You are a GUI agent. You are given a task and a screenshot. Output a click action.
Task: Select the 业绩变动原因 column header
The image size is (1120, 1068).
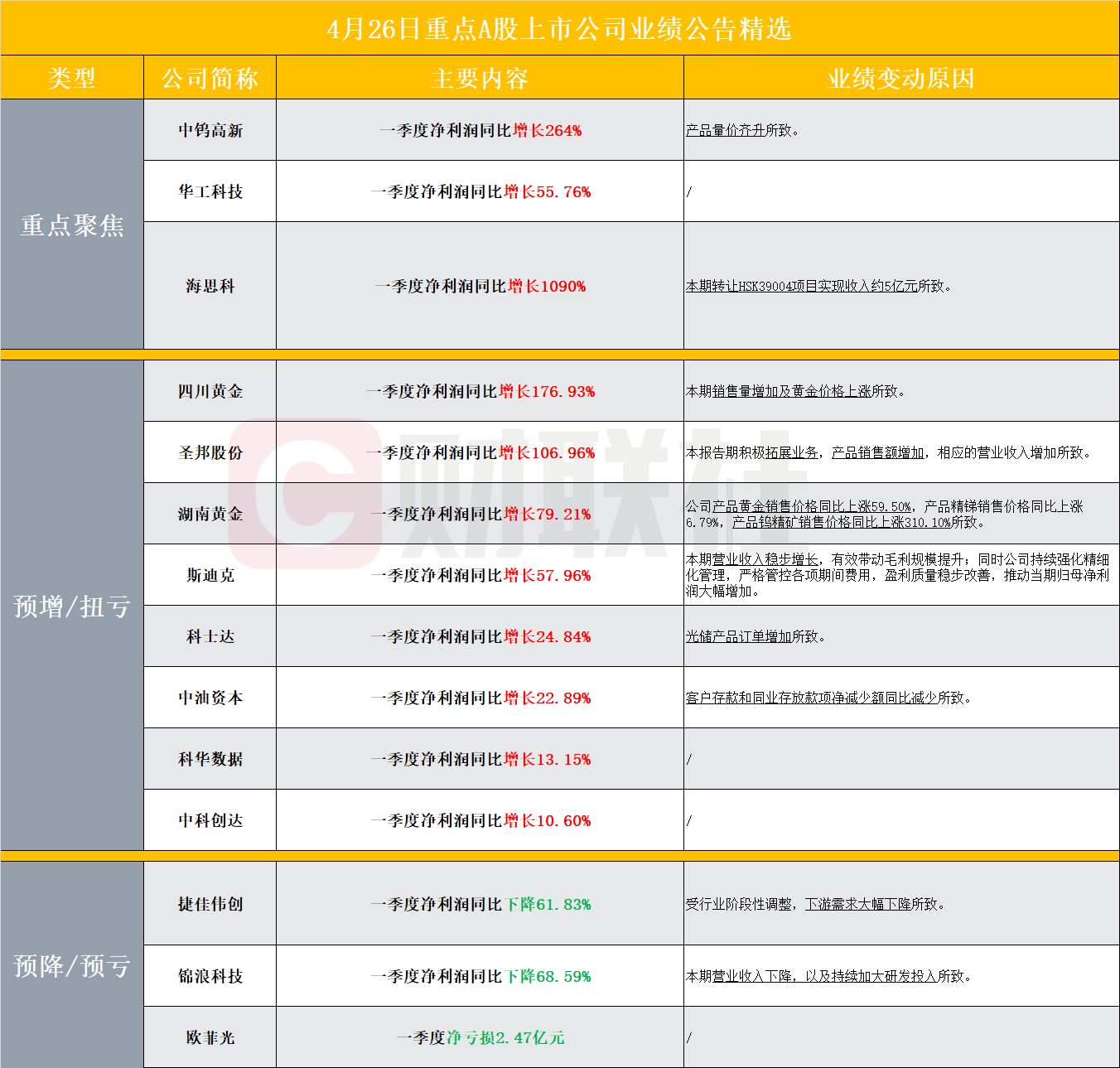tap(900, 78)
